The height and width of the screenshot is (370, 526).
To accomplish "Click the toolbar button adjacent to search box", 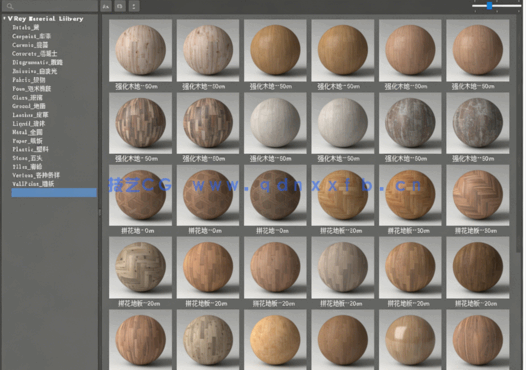I will pos(106,6).
